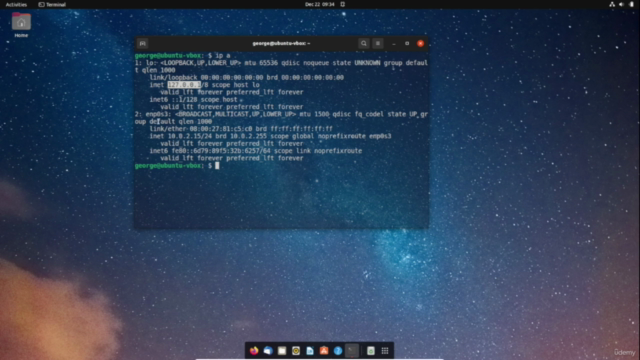Viewport: 640px width, 360px height.
Task: Click the 'link/loopback' line in terminal
Action: point(247,78)
